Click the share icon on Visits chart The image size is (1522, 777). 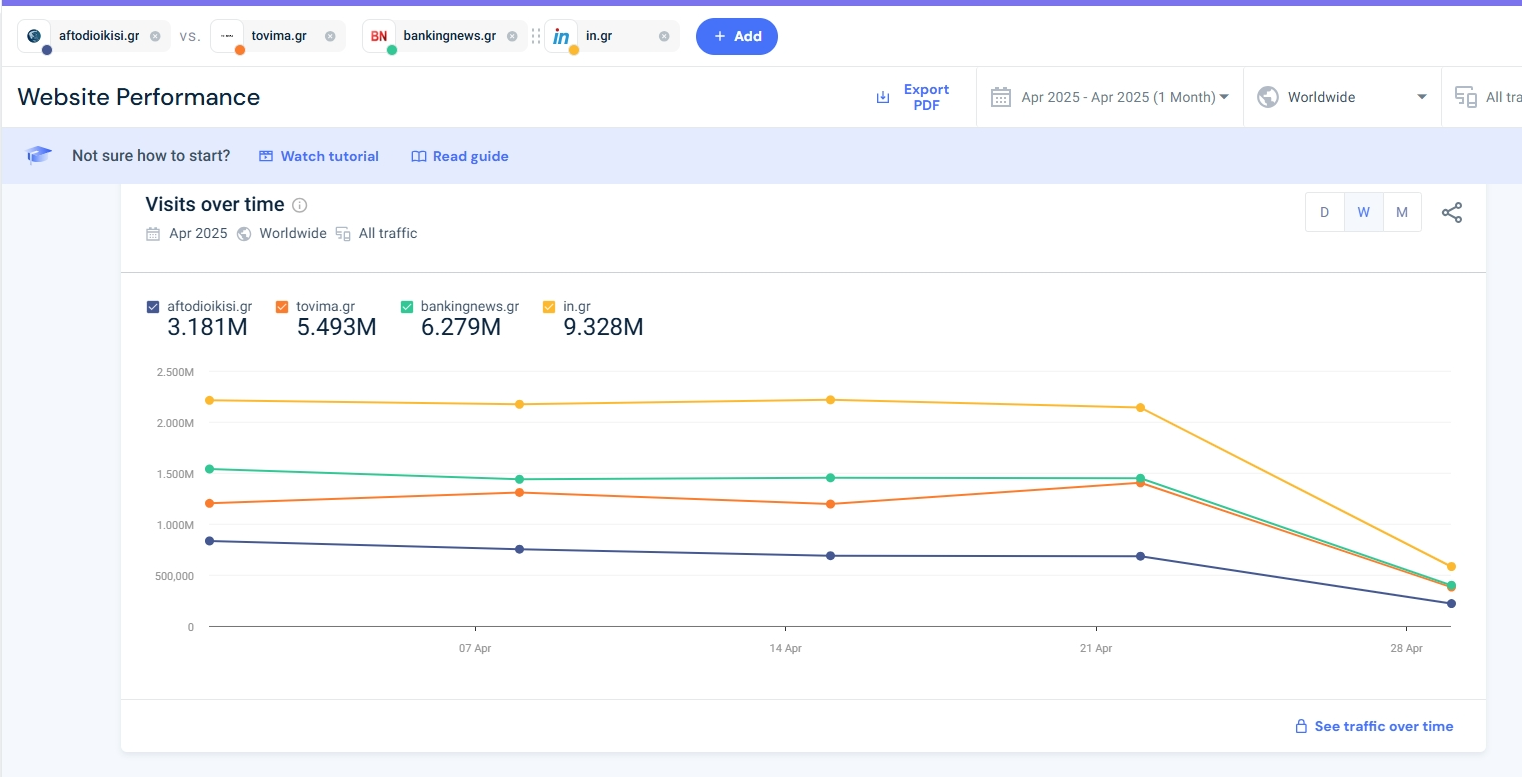[x=1452, y=213]
